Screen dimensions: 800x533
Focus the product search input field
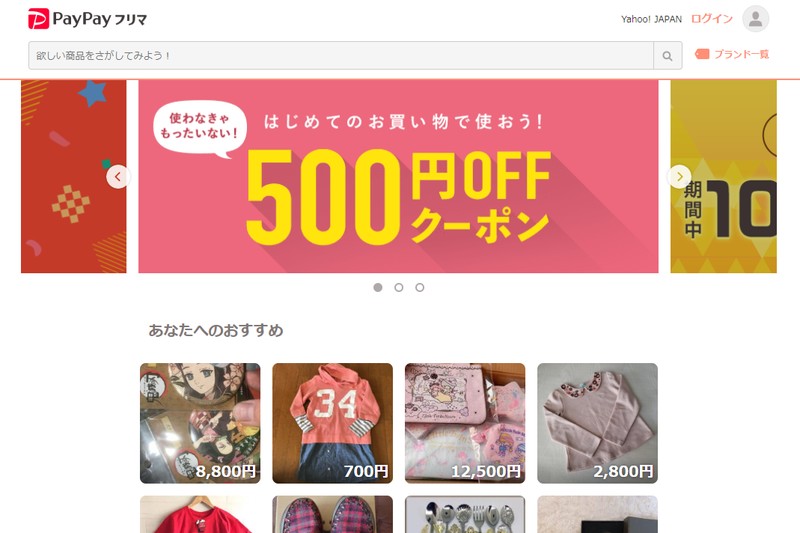341,56
